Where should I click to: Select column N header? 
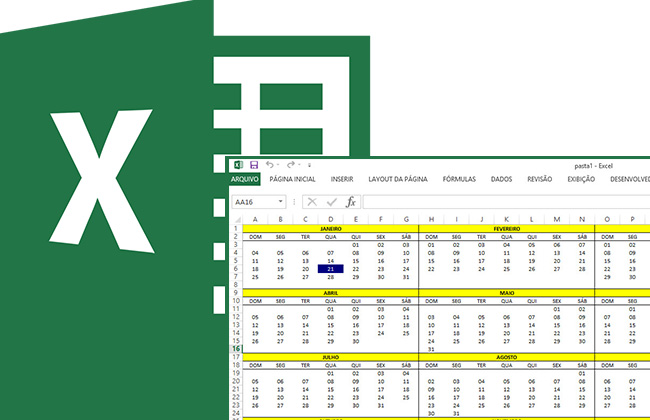pyautogui.click(x=582, y=219)
